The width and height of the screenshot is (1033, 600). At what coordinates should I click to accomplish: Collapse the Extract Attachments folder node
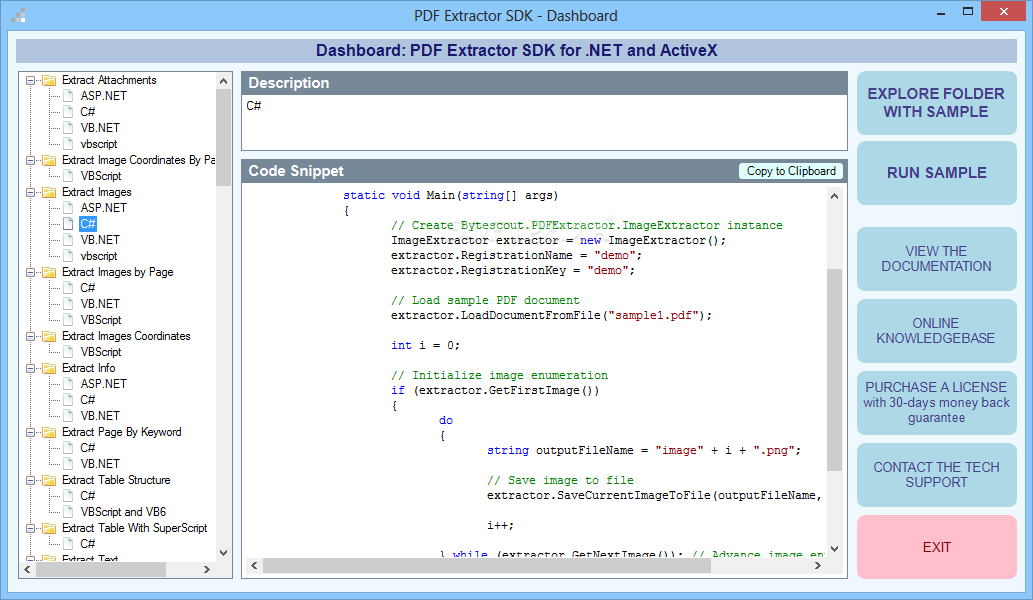[30, 80]
